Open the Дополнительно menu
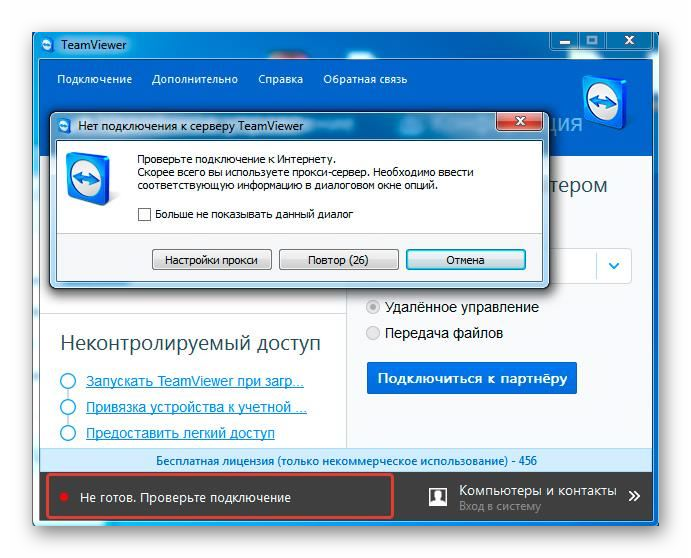The height and width of the screenshot is (558, 691). 195,79
